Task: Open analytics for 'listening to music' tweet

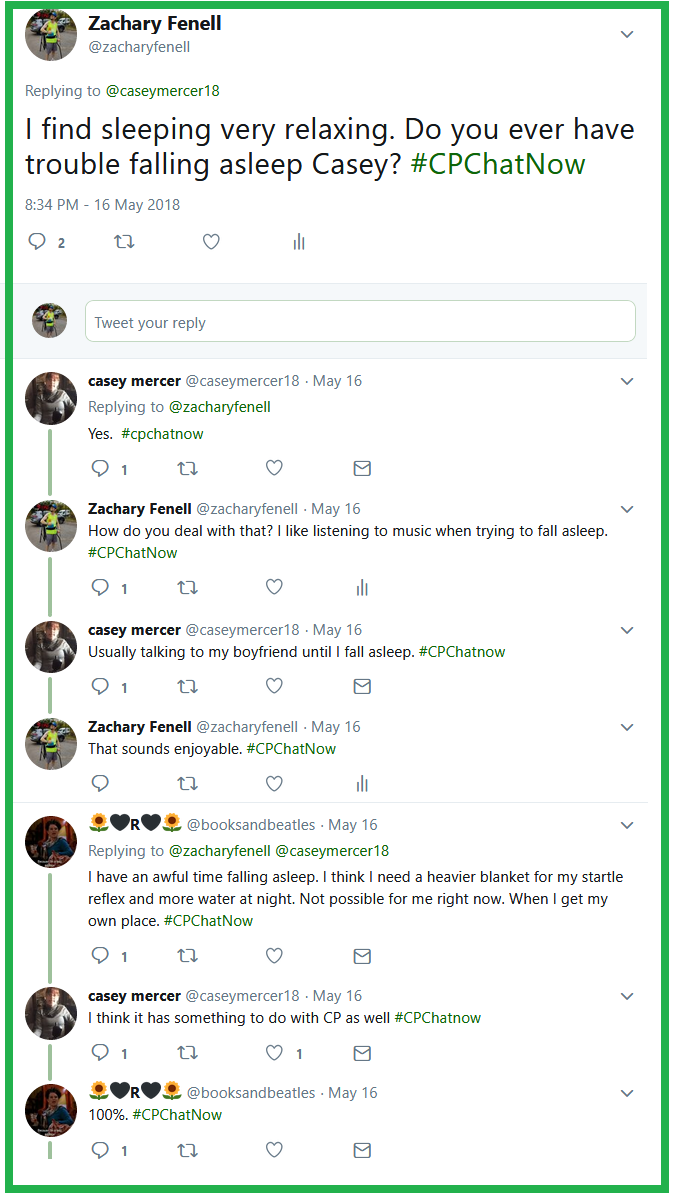Action: pos(362,587)
